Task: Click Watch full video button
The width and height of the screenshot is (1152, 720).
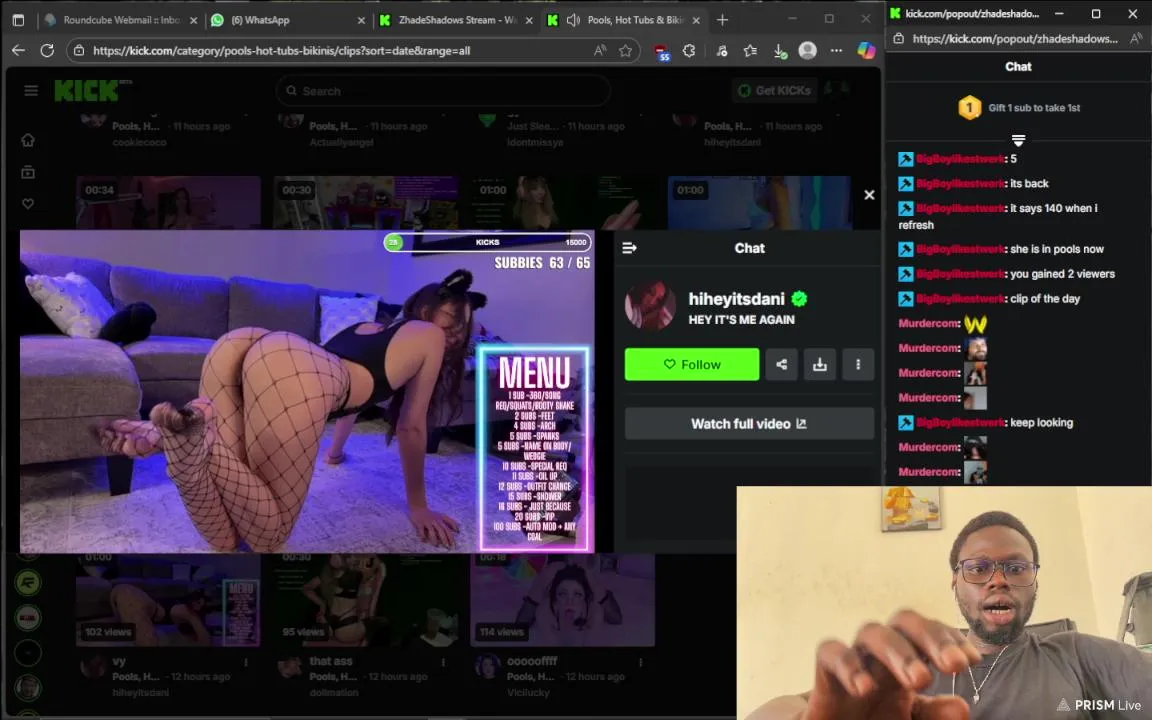Action: pos(749,424)
